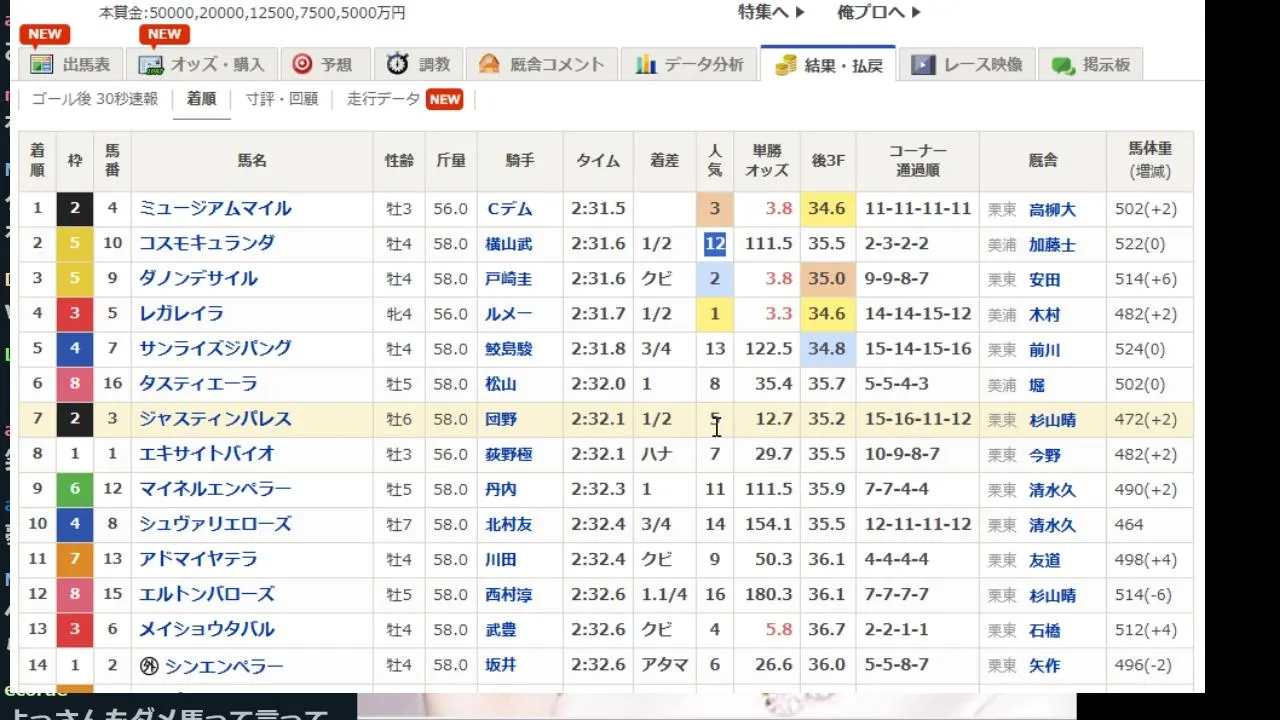Switch to the 調教 tab
The height and width of the screenshot is (720, 1280).
(418, 64)
